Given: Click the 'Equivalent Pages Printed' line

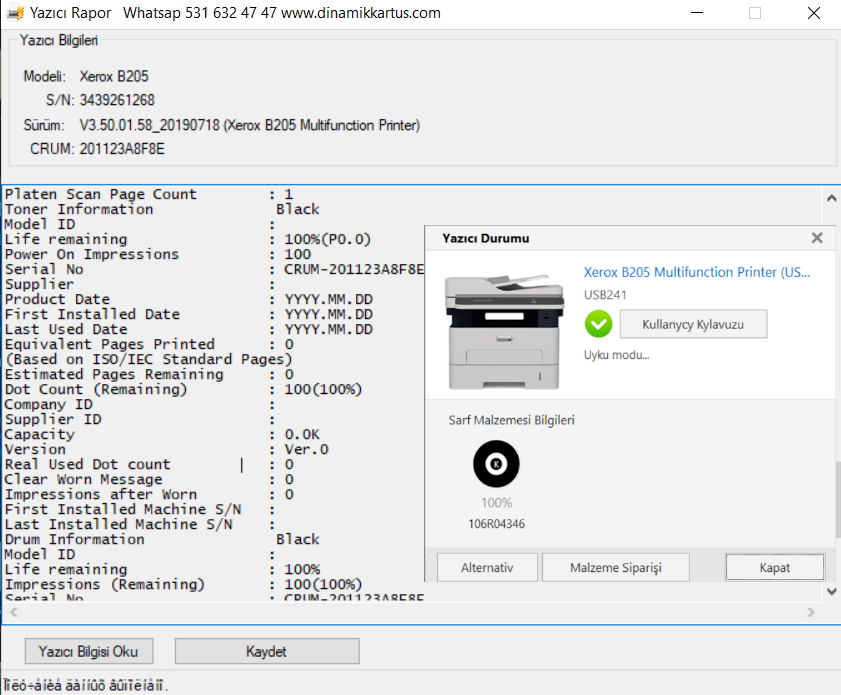Looking at the screenshot, I should tap(149, 344).
